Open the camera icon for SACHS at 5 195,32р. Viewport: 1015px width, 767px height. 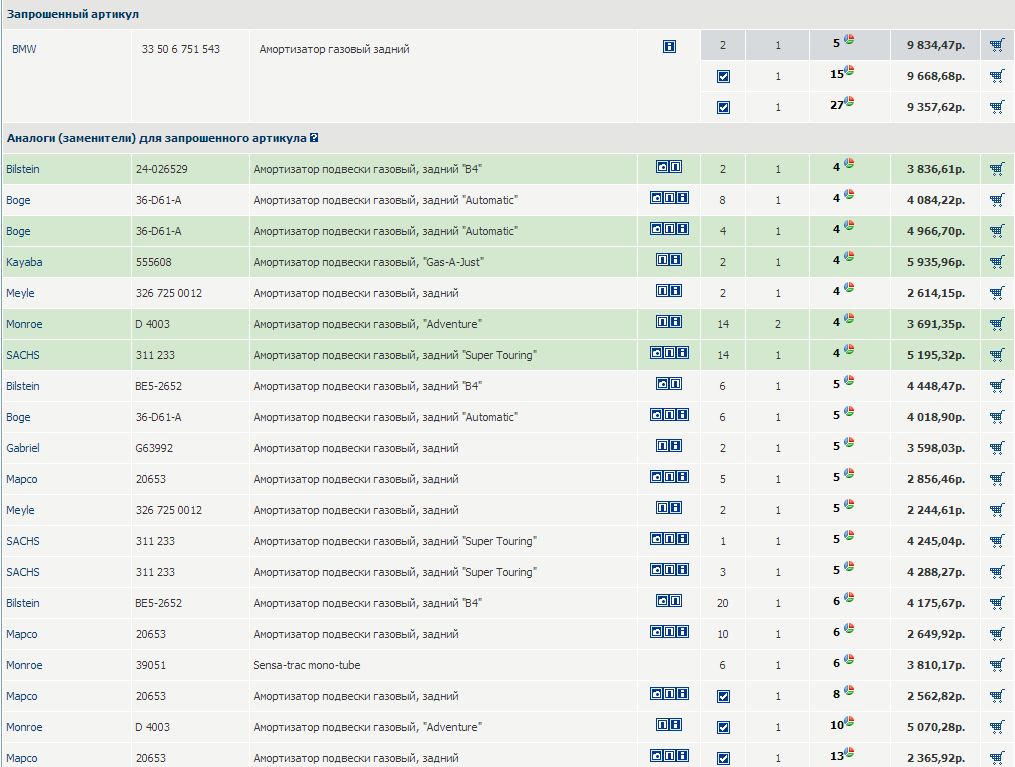tap(656, 353)
